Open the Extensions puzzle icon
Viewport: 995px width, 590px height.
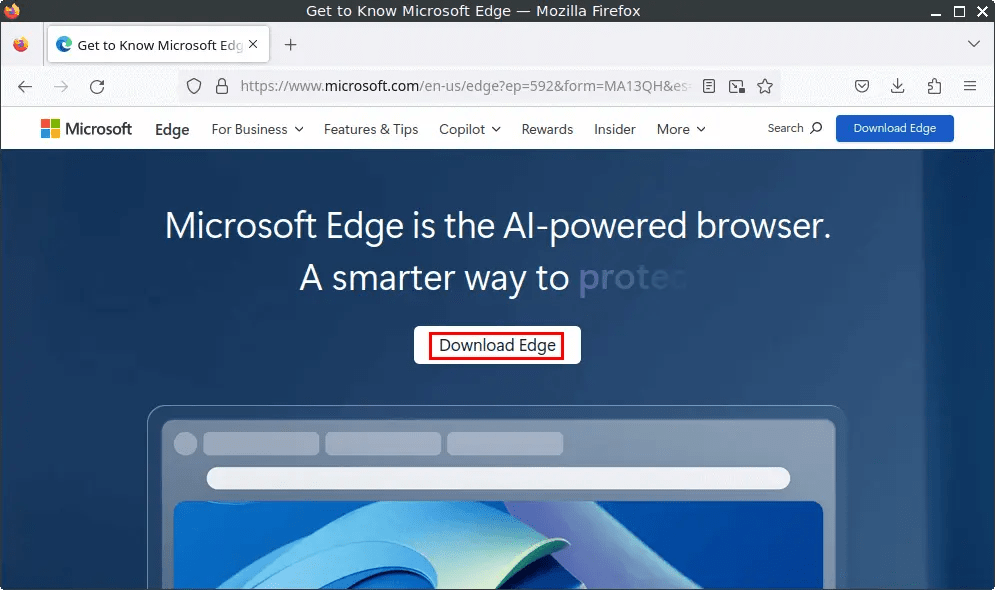[934, 86]
